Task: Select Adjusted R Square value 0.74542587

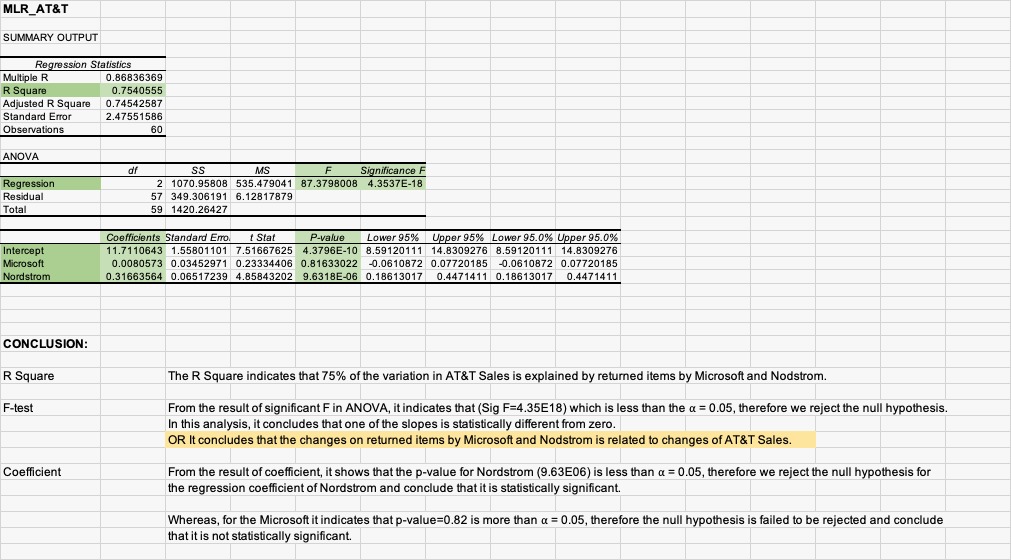Action: [x=133, y=104]
